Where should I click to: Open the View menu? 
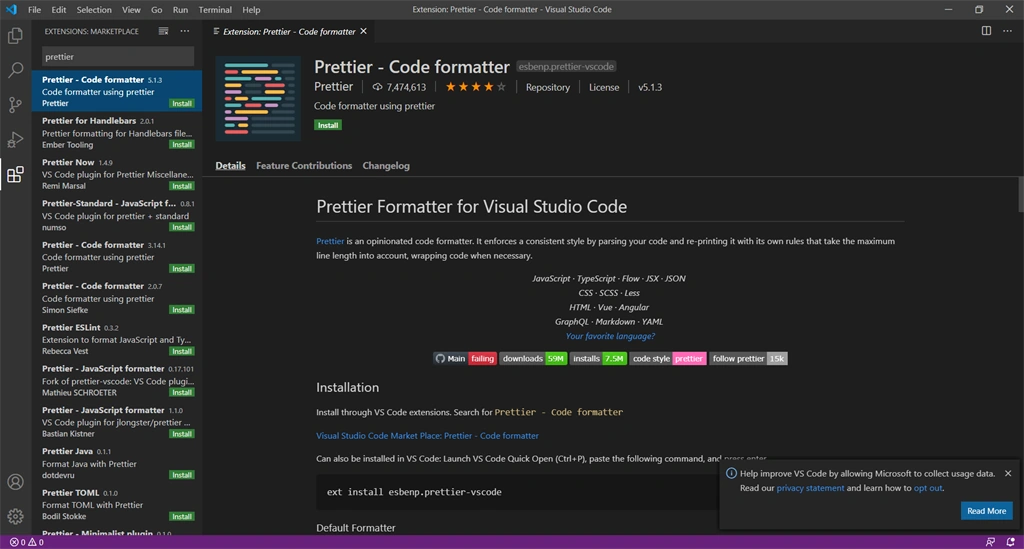(131, 10)
